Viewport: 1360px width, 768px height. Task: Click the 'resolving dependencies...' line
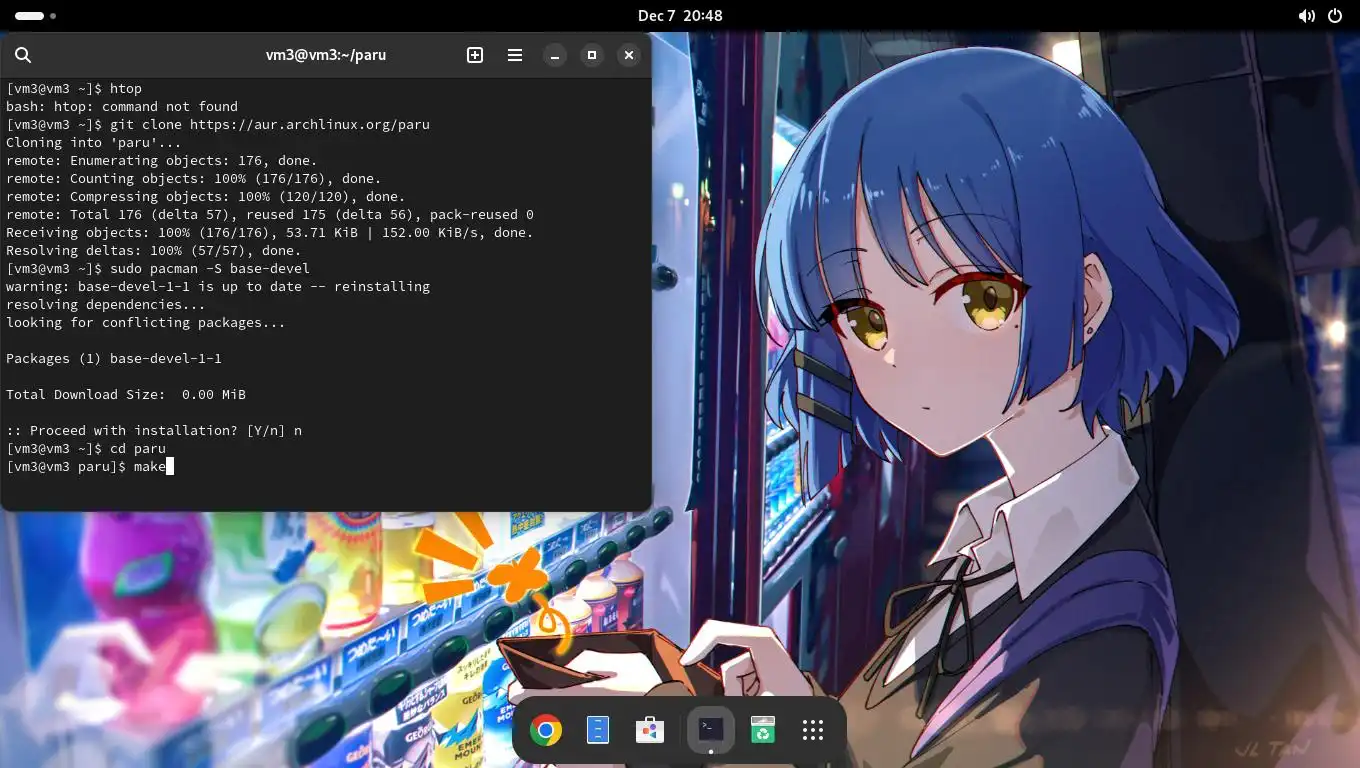(x=106, y=304)
